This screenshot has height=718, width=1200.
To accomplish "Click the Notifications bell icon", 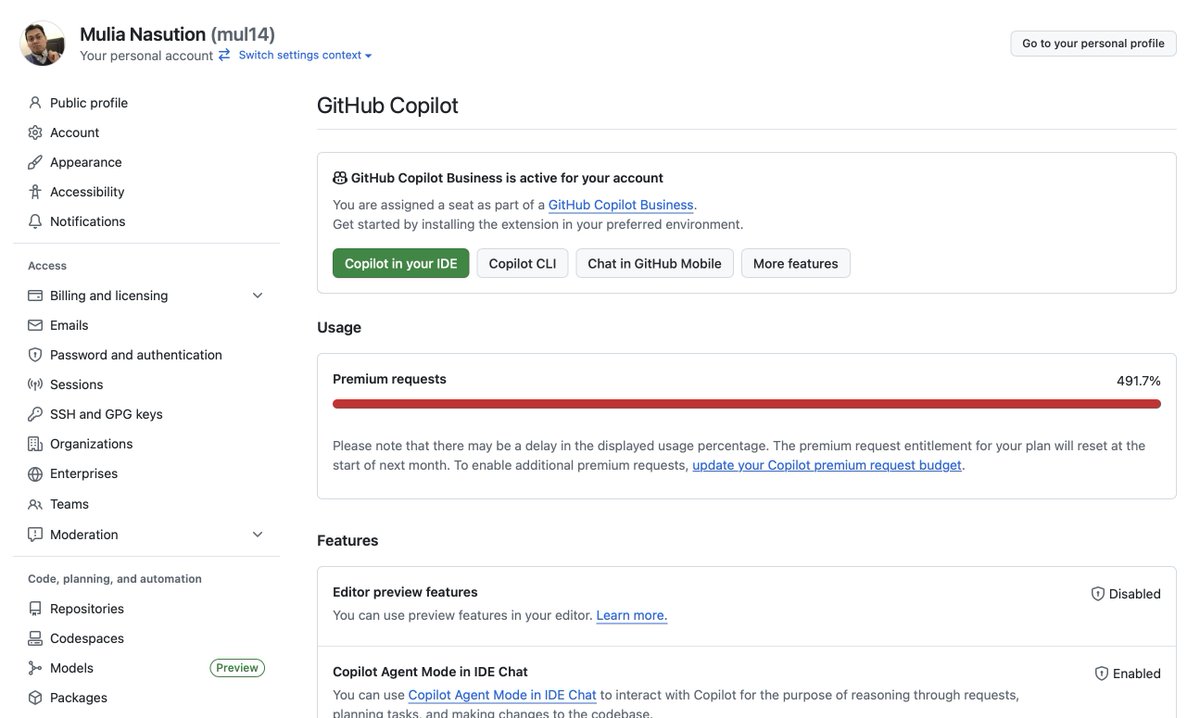I will coord(35,221).
